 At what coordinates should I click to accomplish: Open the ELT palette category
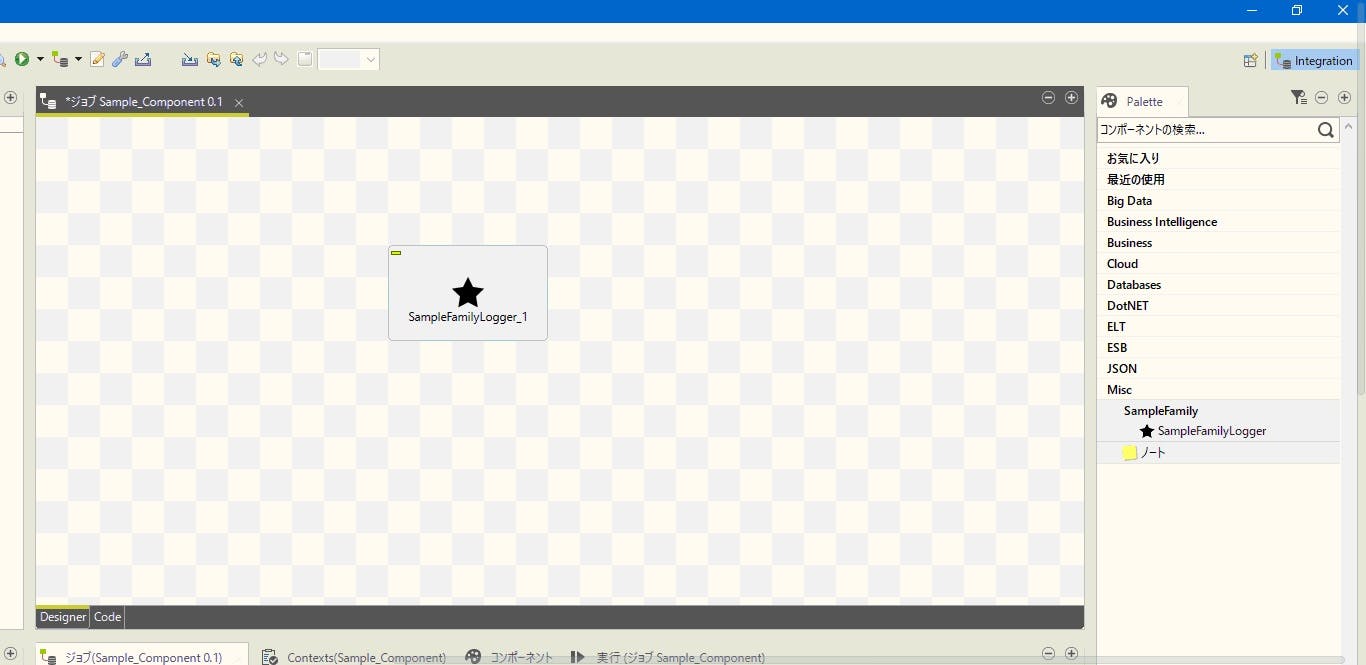(x=1218, y=326)
